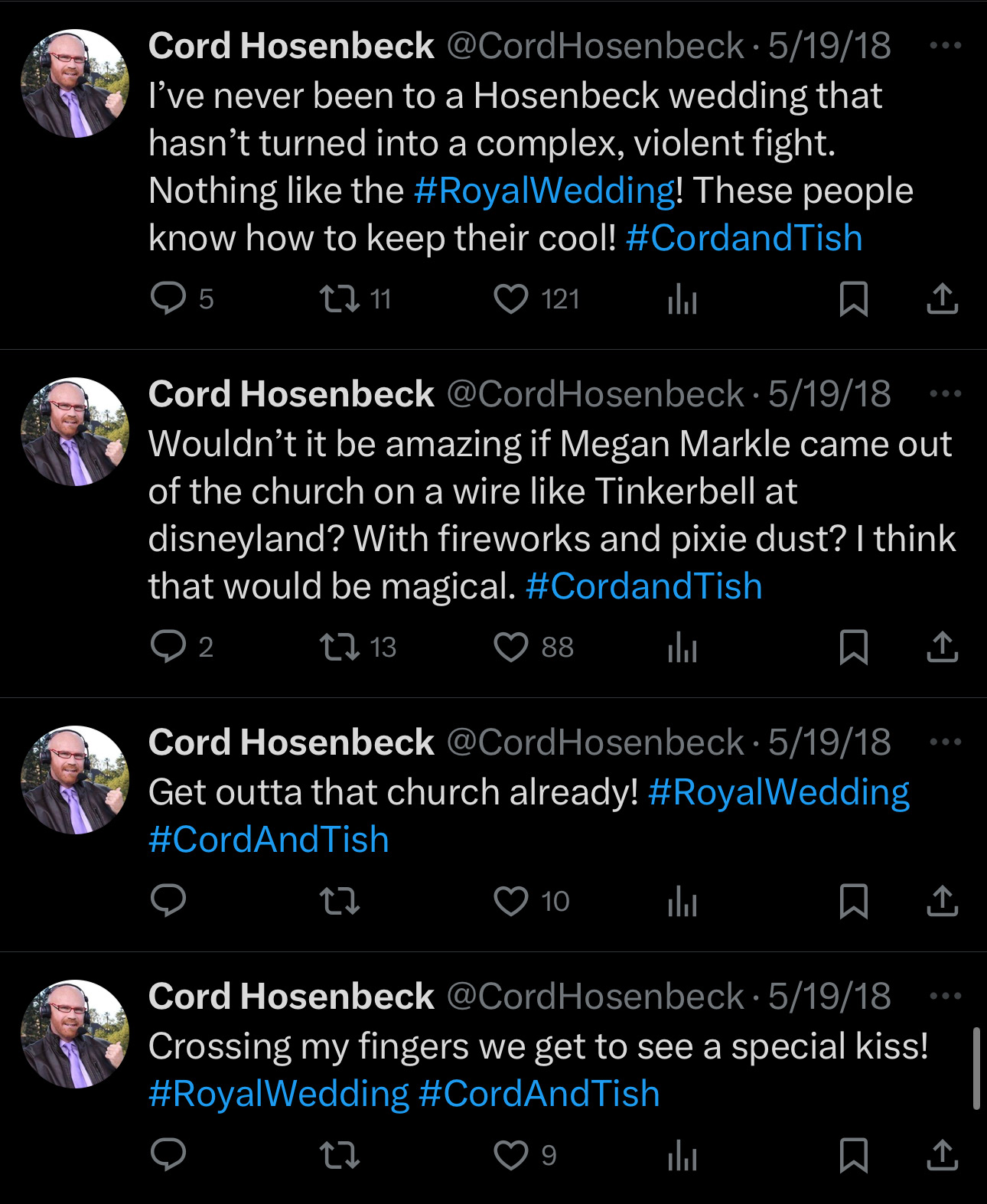
Task: Share the Hosenbeck wedding fight tweet
Action: point(942,299)
